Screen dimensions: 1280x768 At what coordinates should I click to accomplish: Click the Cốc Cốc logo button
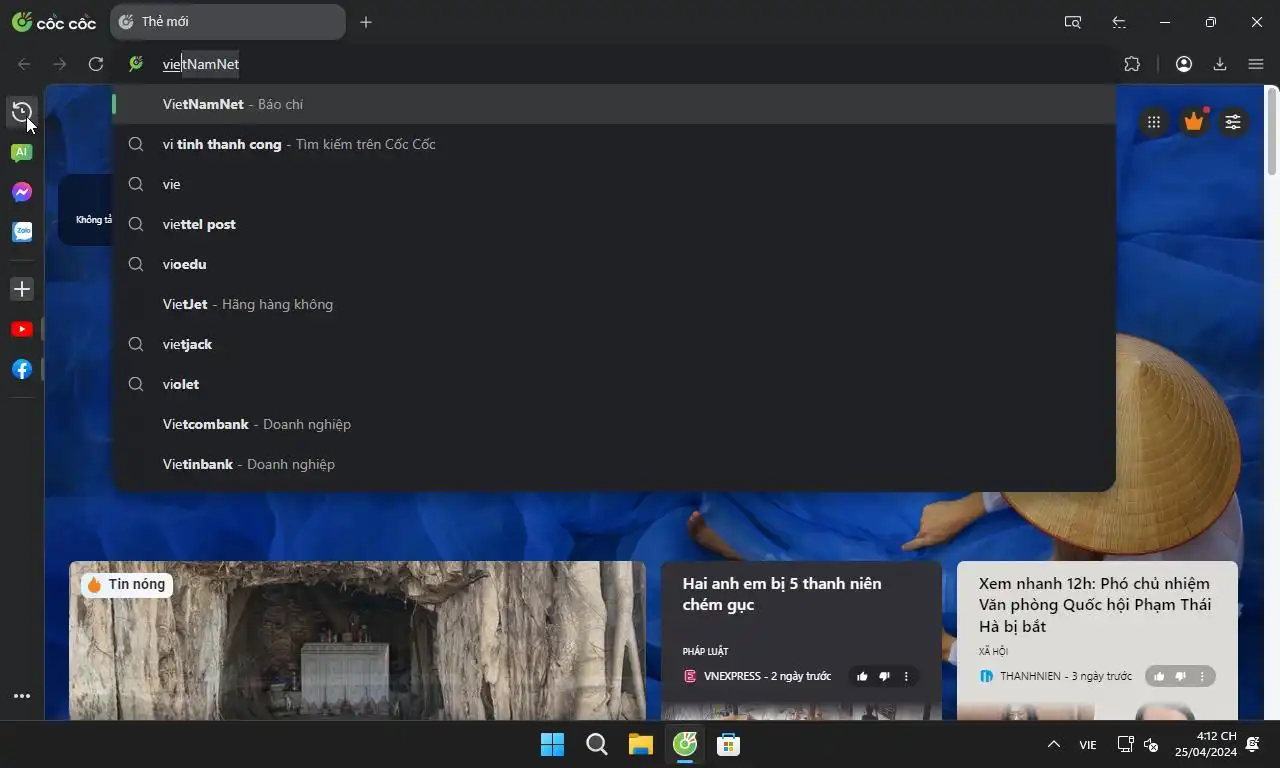(x=54, y=22)
